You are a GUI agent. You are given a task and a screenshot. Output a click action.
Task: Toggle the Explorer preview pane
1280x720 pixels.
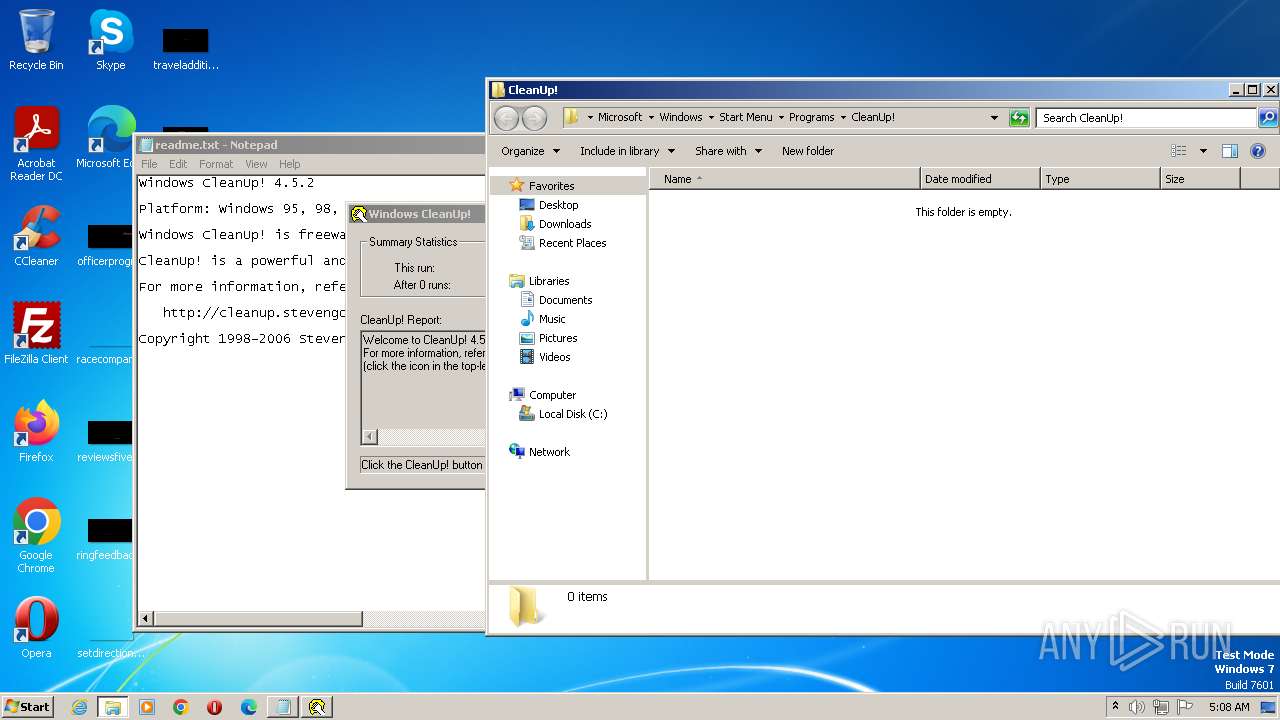[x=1230, y=151]
